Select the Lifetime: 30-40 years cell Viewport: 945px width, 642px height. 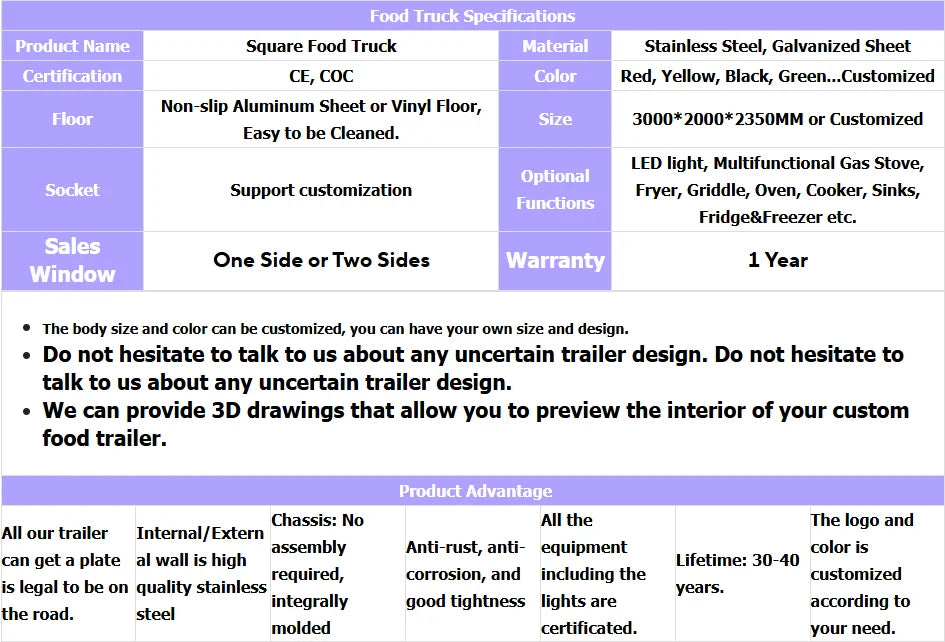[x=740, y=573]
